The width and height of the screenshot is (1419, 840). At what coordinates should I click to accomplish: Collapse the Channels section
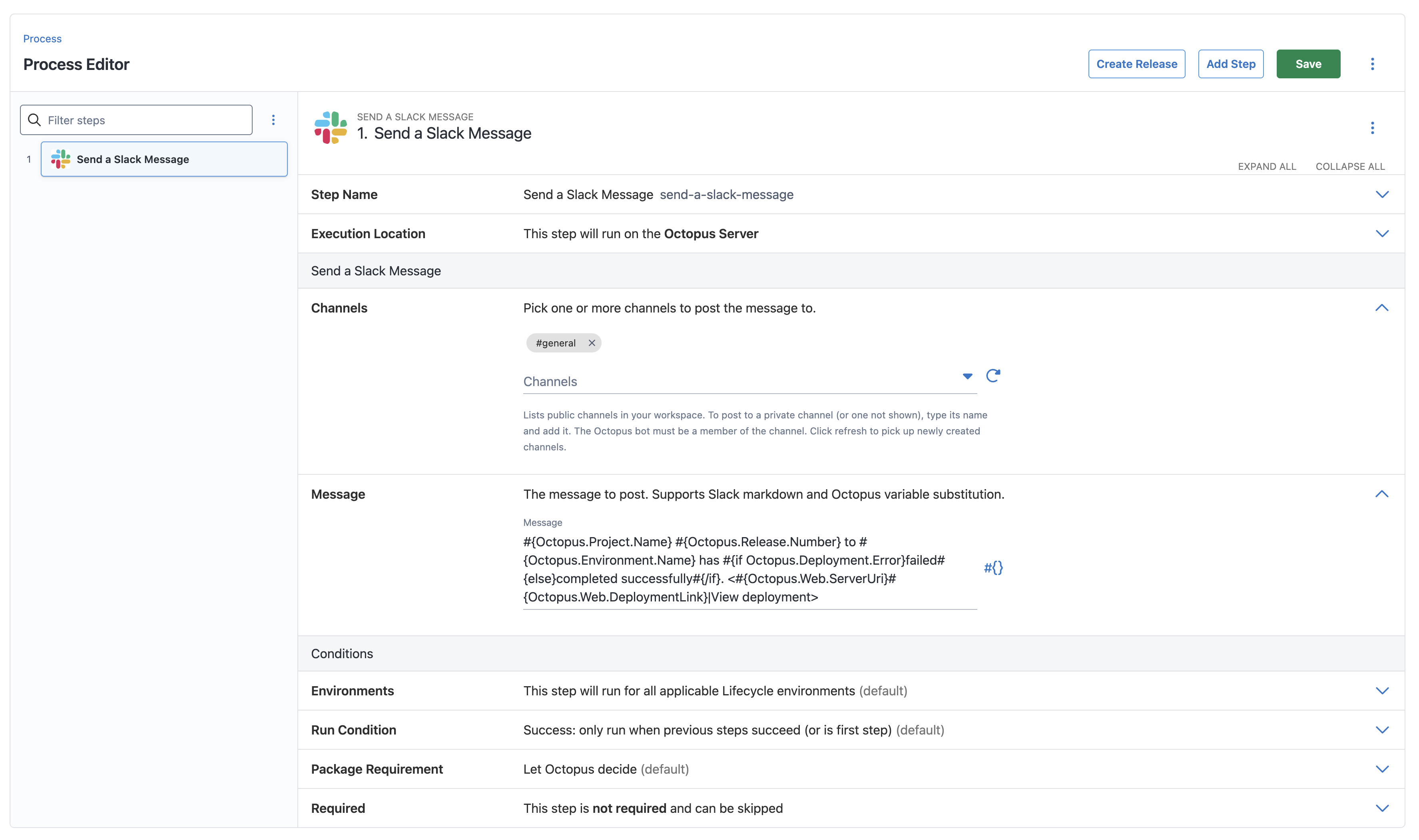pyautogui.click(x=1382, y=308)
